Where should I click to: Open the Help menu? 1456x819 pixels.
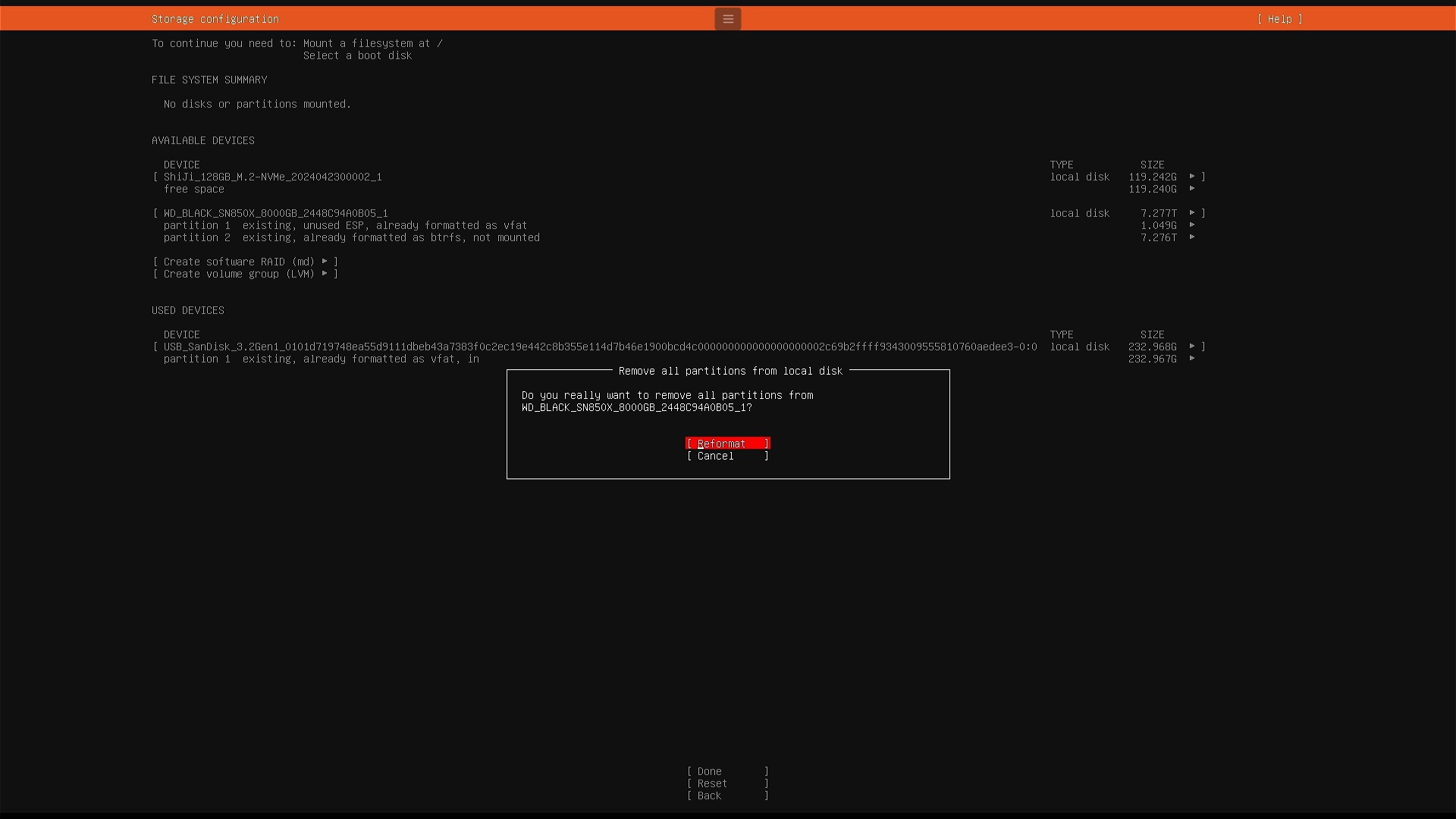tap(1279, 19)
